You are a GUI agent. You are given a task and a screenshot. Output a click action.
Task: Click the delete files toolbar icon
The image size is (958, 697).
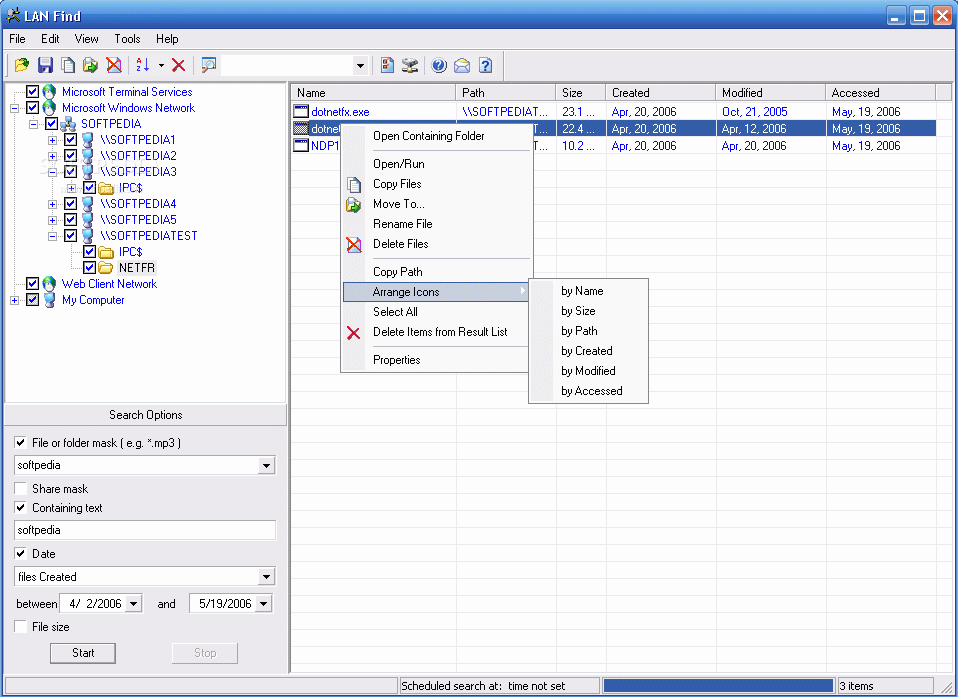114,65
